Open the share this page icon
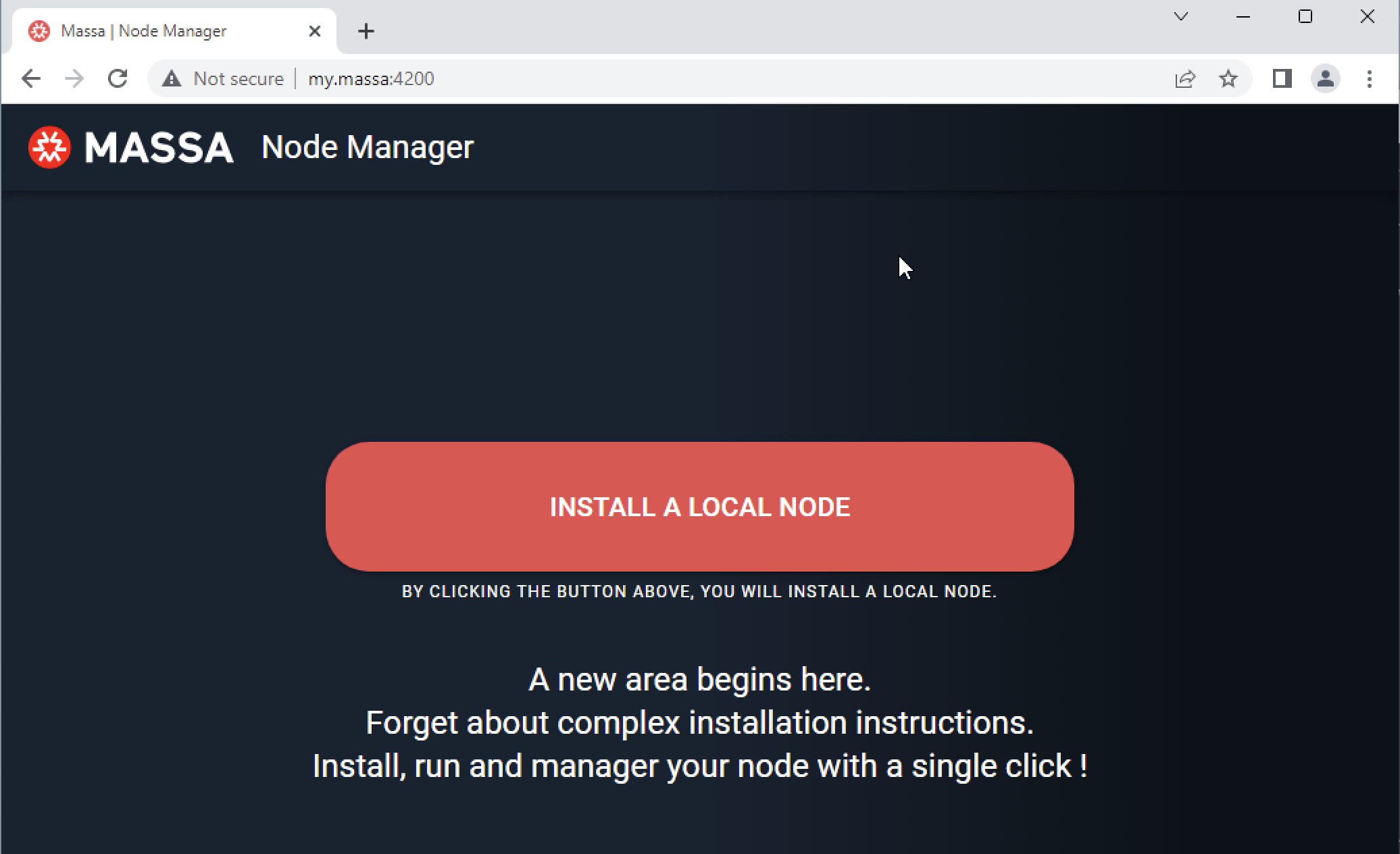The image size is (1400, 854). pos(1184,78)
